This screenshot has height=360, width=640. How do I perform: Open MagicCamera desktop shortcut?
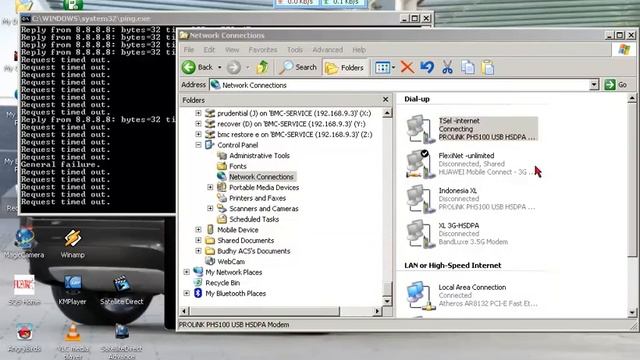click(x=24, y=244)
